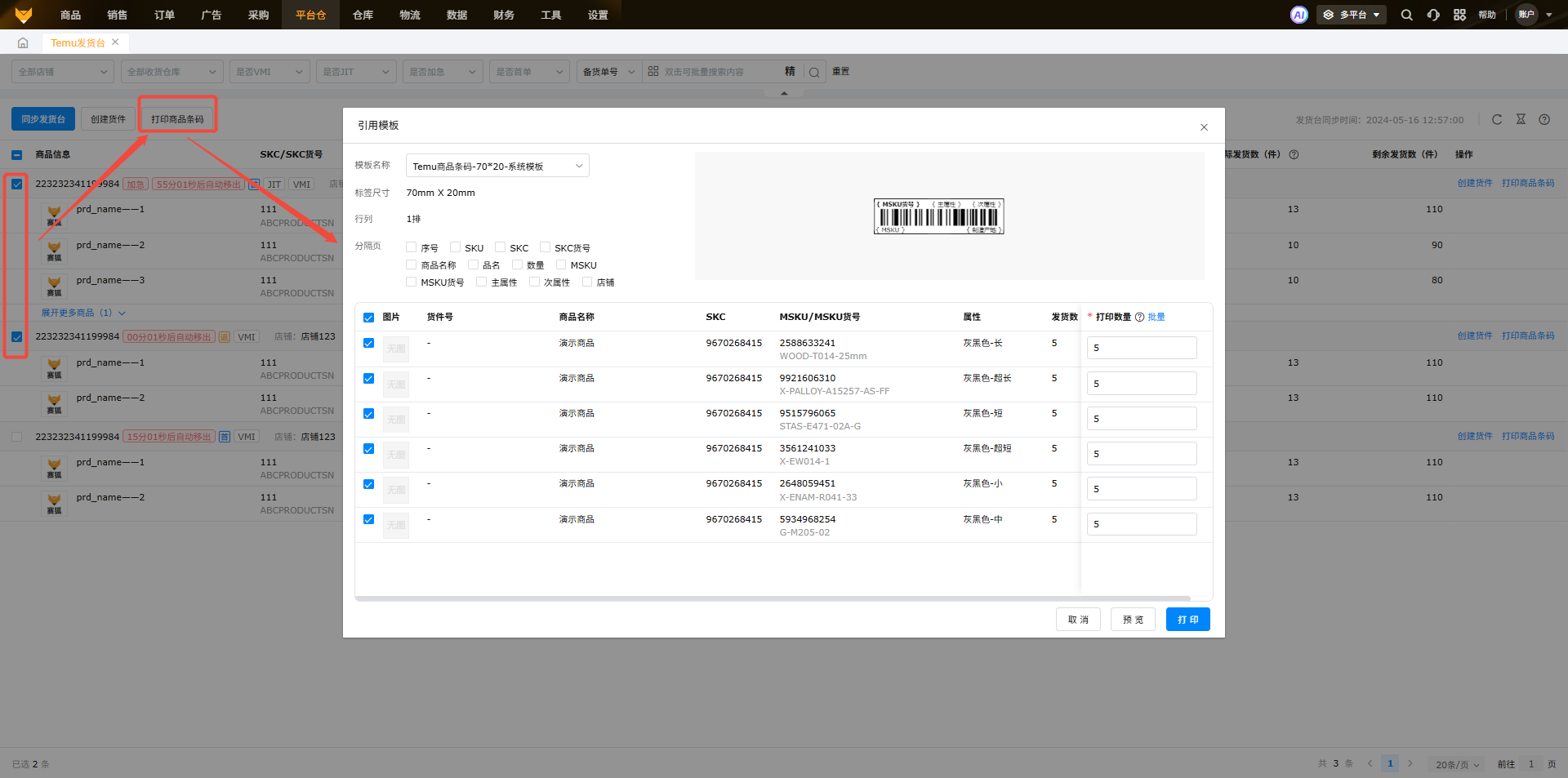Click the product image icon for prd_name——3
1568x778 pixels.
click(x=54, y=285)
